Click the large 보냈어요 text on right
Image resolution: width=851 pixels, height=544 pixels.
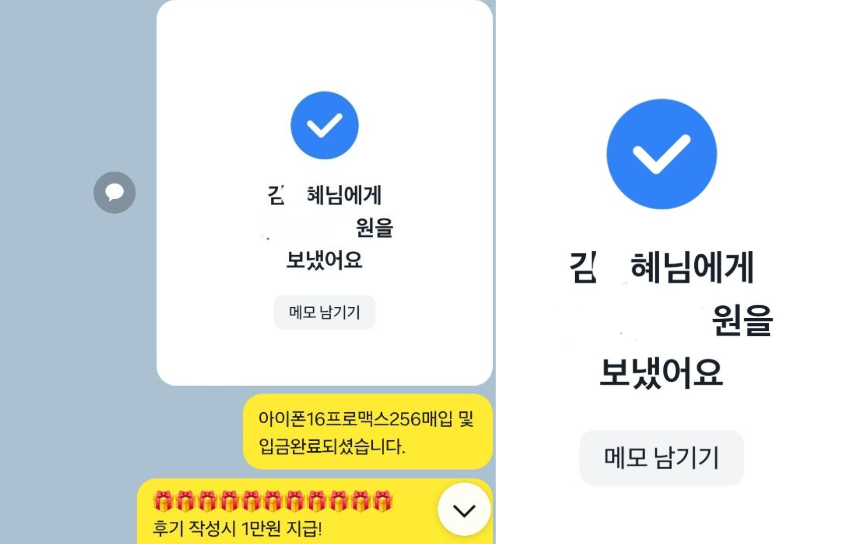662,372
